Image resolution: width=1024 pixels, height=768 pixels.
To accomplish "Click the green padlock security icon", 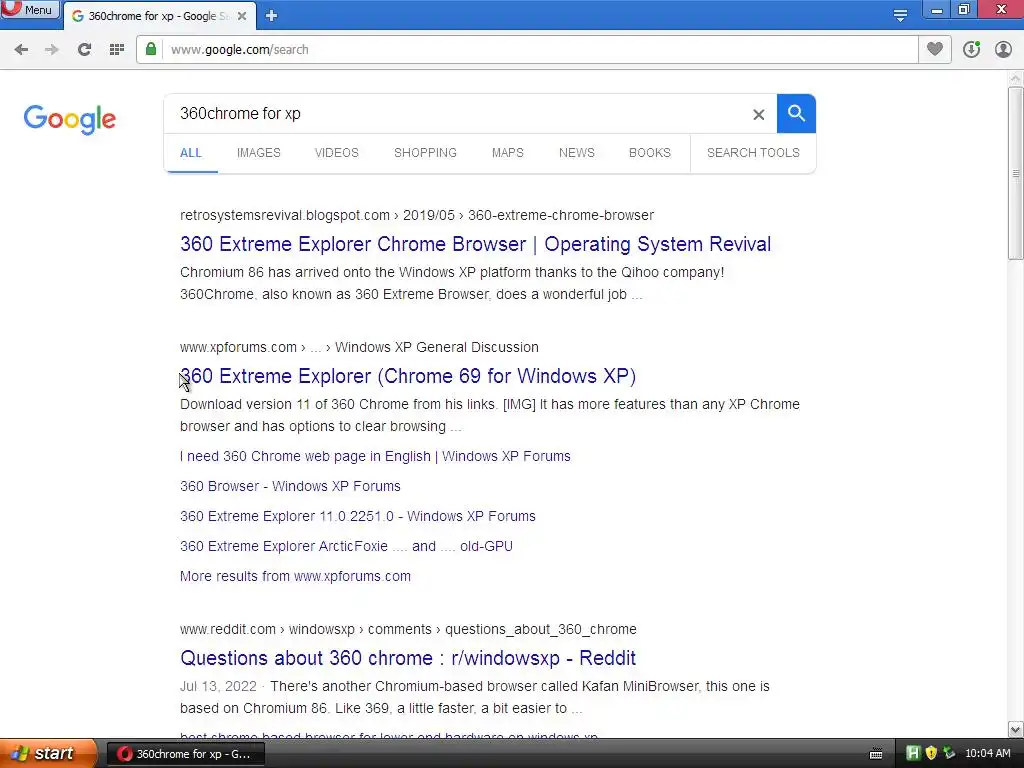I will tap(151, 49).
